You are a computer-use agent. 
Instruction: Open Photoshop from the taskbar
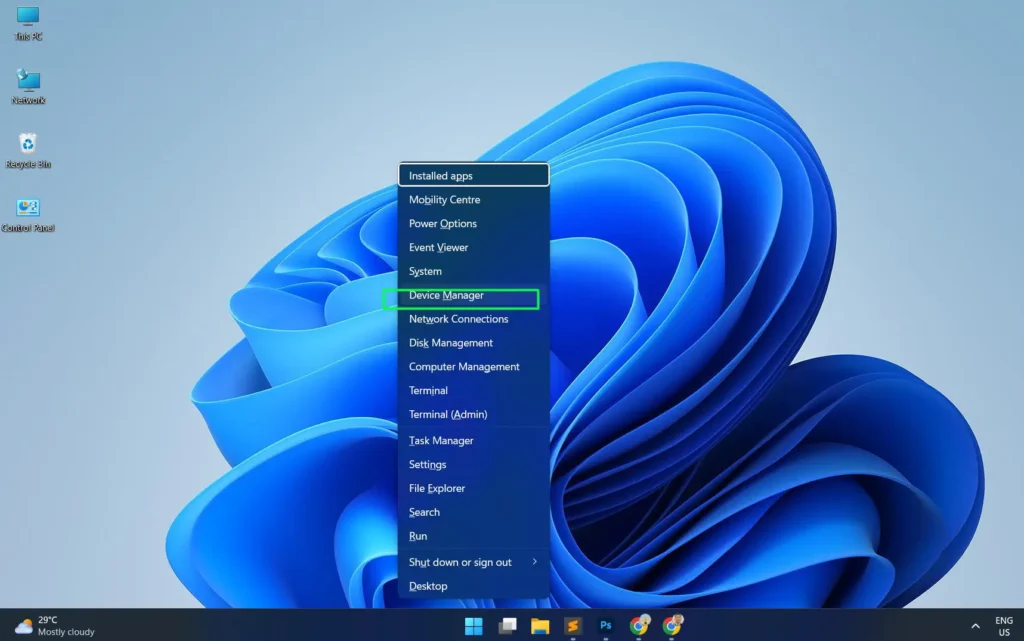click(606, 625)
